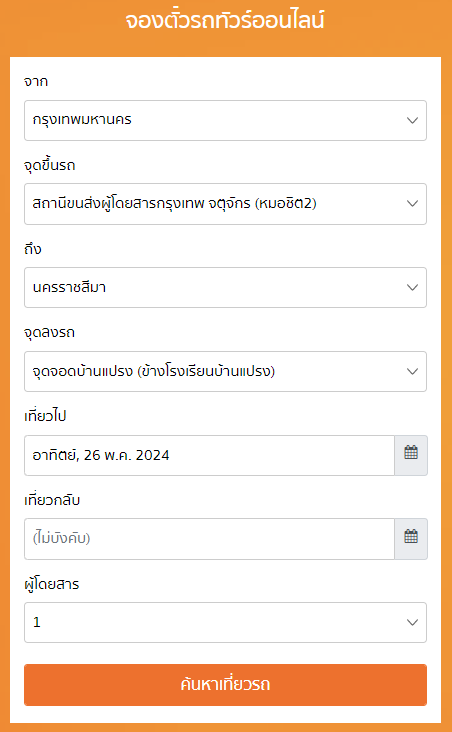Screen dimensions: 452x732
Task: Click the เที่ยวกลับ field label
Action: (x=52, y=500)
